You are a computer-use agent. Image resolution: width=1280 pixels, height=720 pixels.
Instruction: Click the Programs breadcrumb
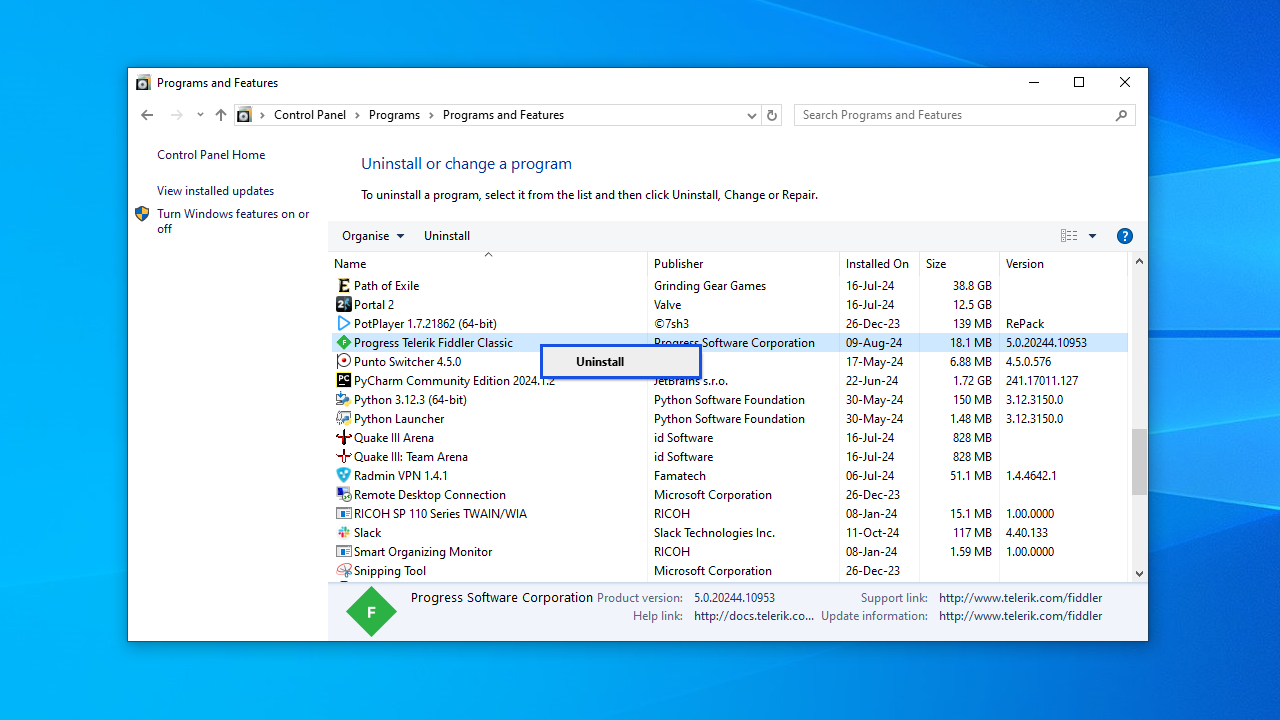pos(394,115)
